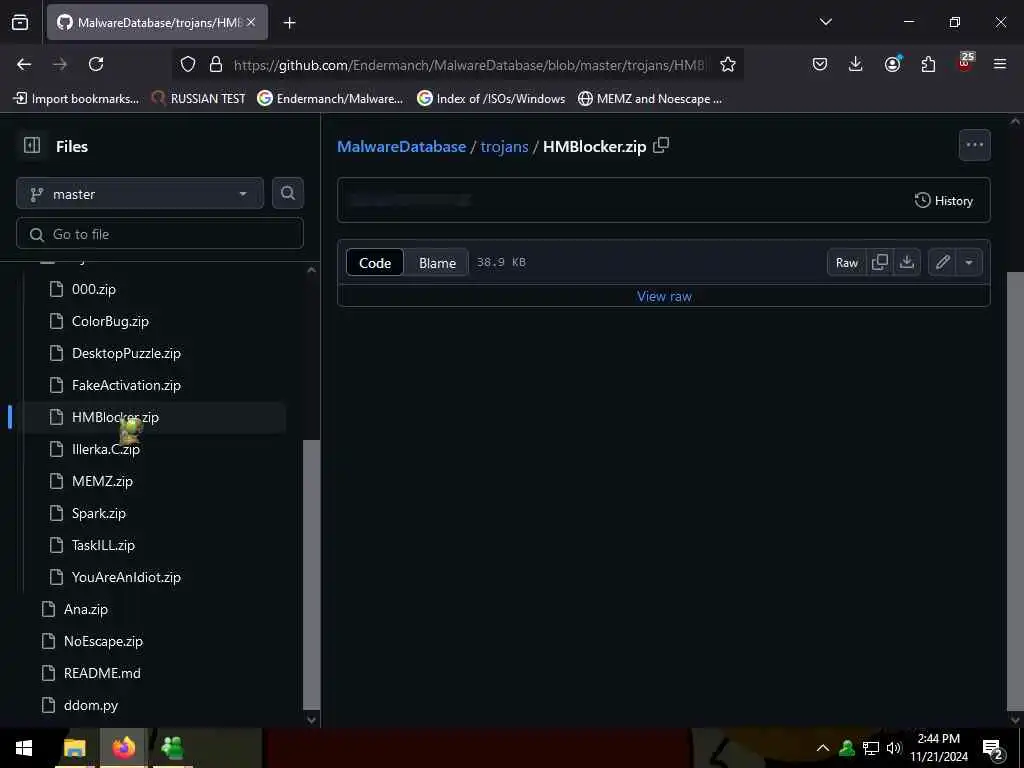The width and height of the screenshot is (1024, 768).
Task: Open a new browser tab plus button
Action: pos(289,23)
